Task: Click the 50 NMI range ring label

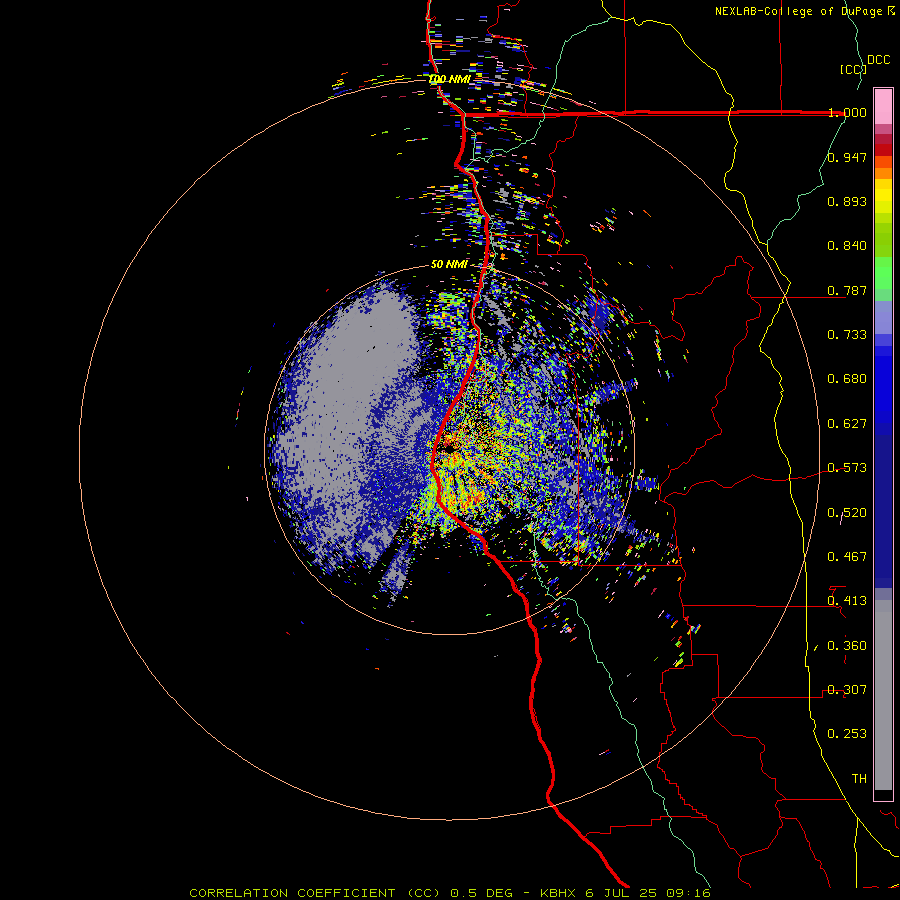Action: pyautogui.click(x=449, y=264)
